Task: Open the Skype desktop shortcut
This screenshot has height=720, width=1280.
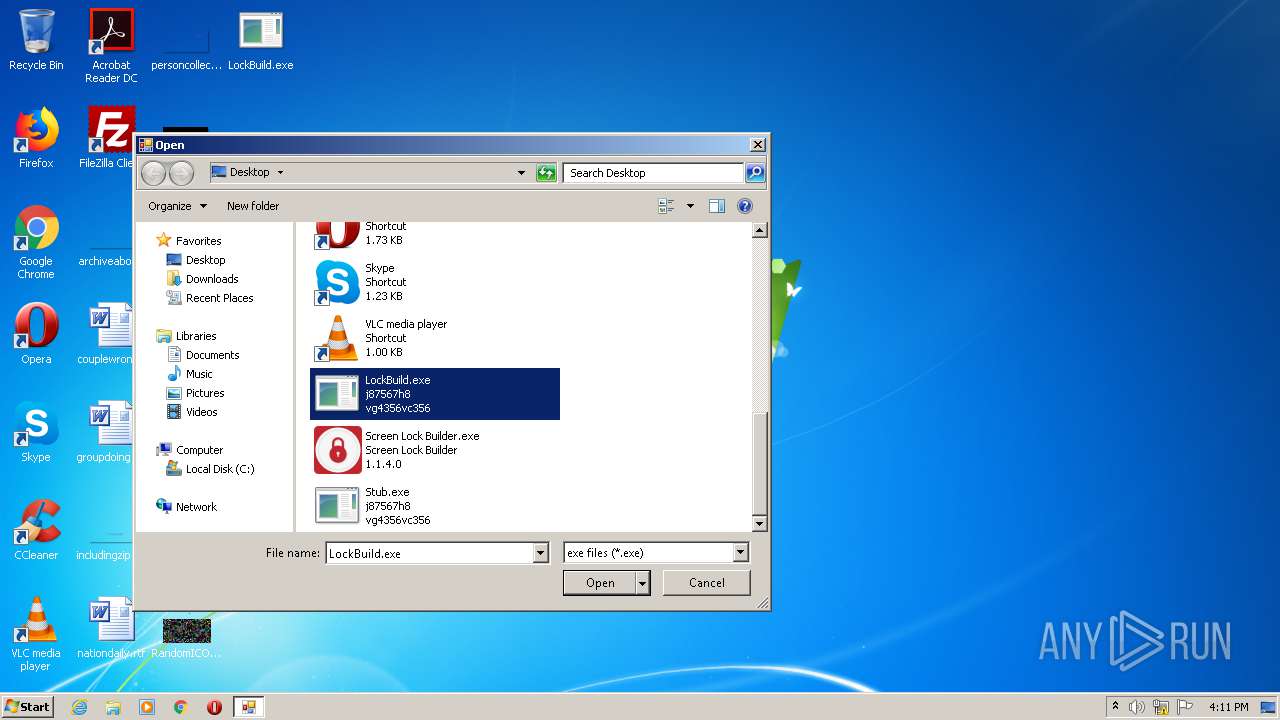Action: coord(36,431)
